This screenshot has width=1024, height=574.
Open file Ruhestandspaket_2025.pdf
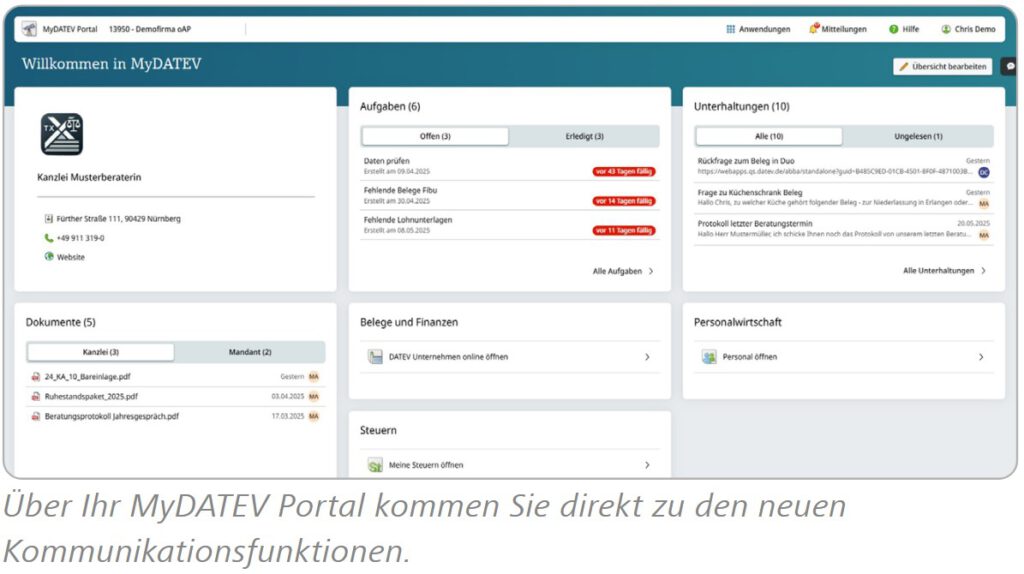point(91,396)
